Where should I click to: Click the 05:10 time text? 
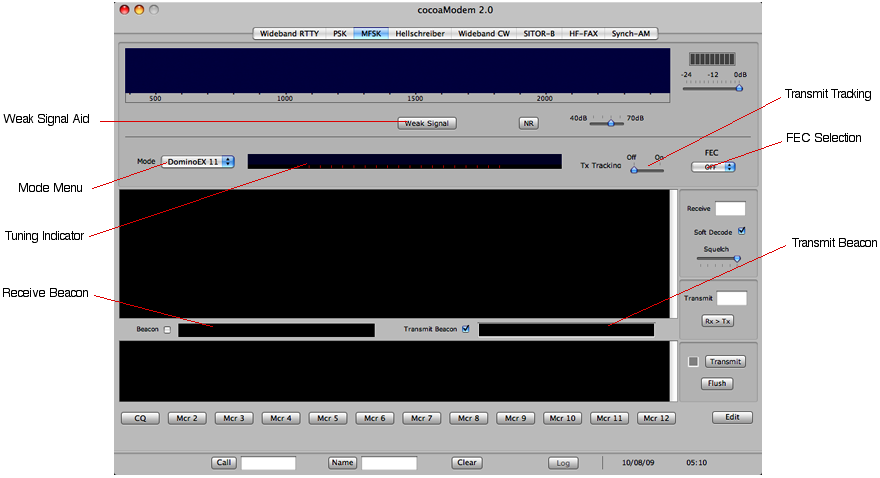click(696, 463)
